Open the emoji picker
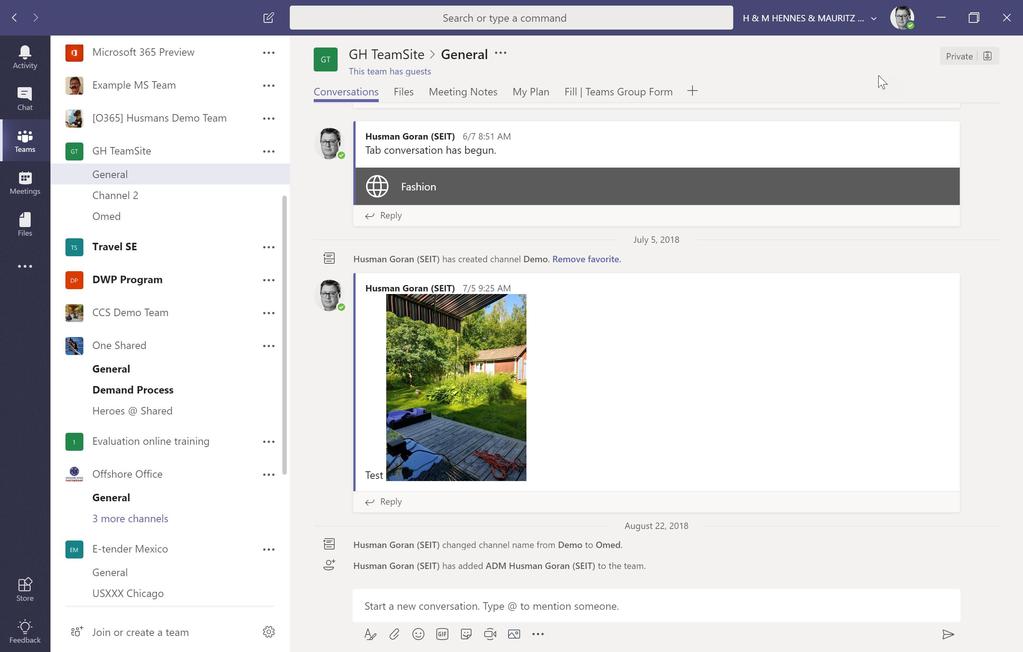Image resolution: width=1023 pixels, height=652 pixels. 418,634
